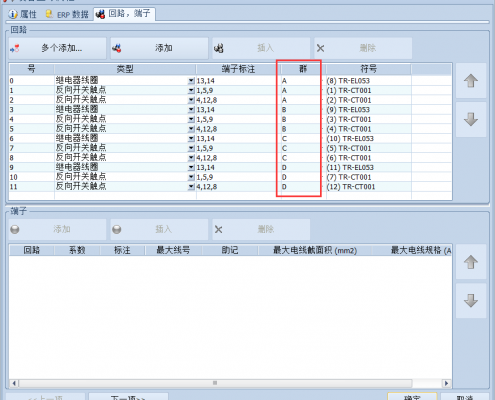495x400 pixels.
Task: Click the terminals 添加 add sphere icon
Action: click(x=15, y=229)
